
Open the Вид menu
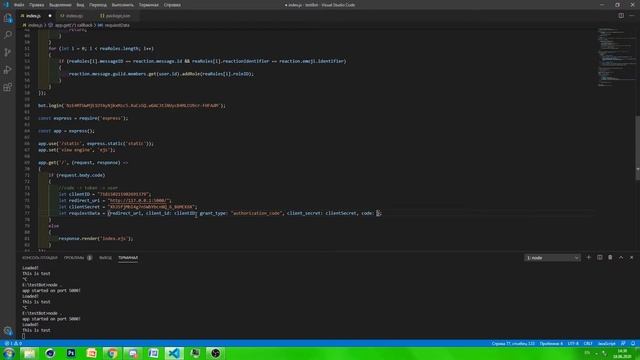(x=80, y=5)
